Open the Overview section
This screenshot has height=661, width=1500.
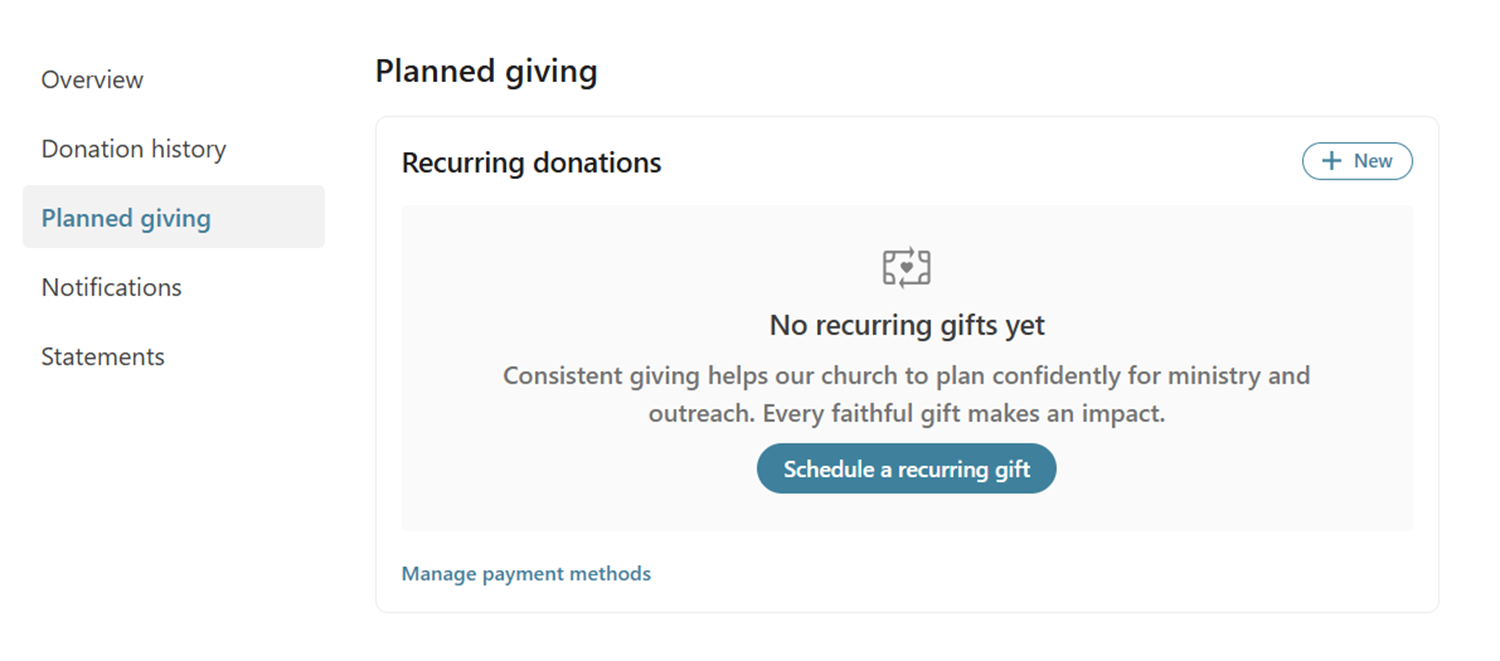(x=92, y=80)
